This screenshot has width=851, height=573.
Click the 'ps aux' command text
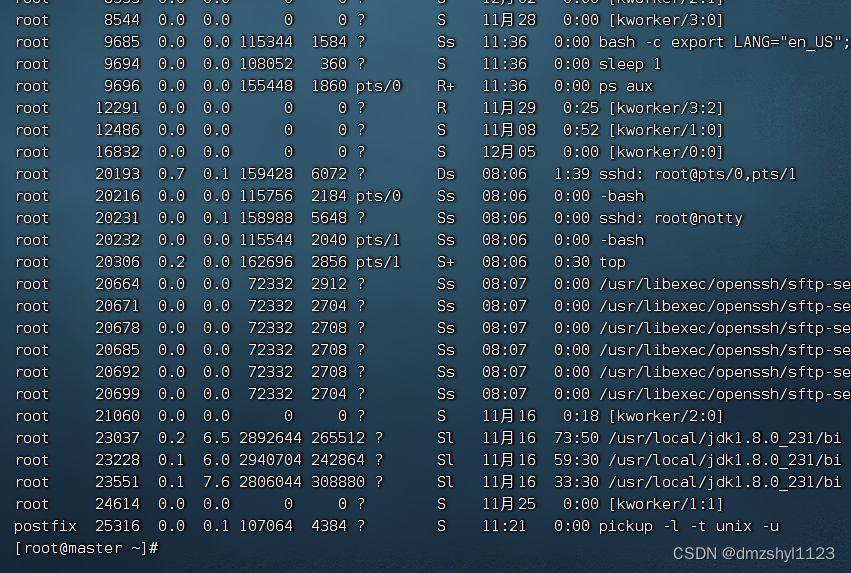pyautogui.click(x=625, y=86)
